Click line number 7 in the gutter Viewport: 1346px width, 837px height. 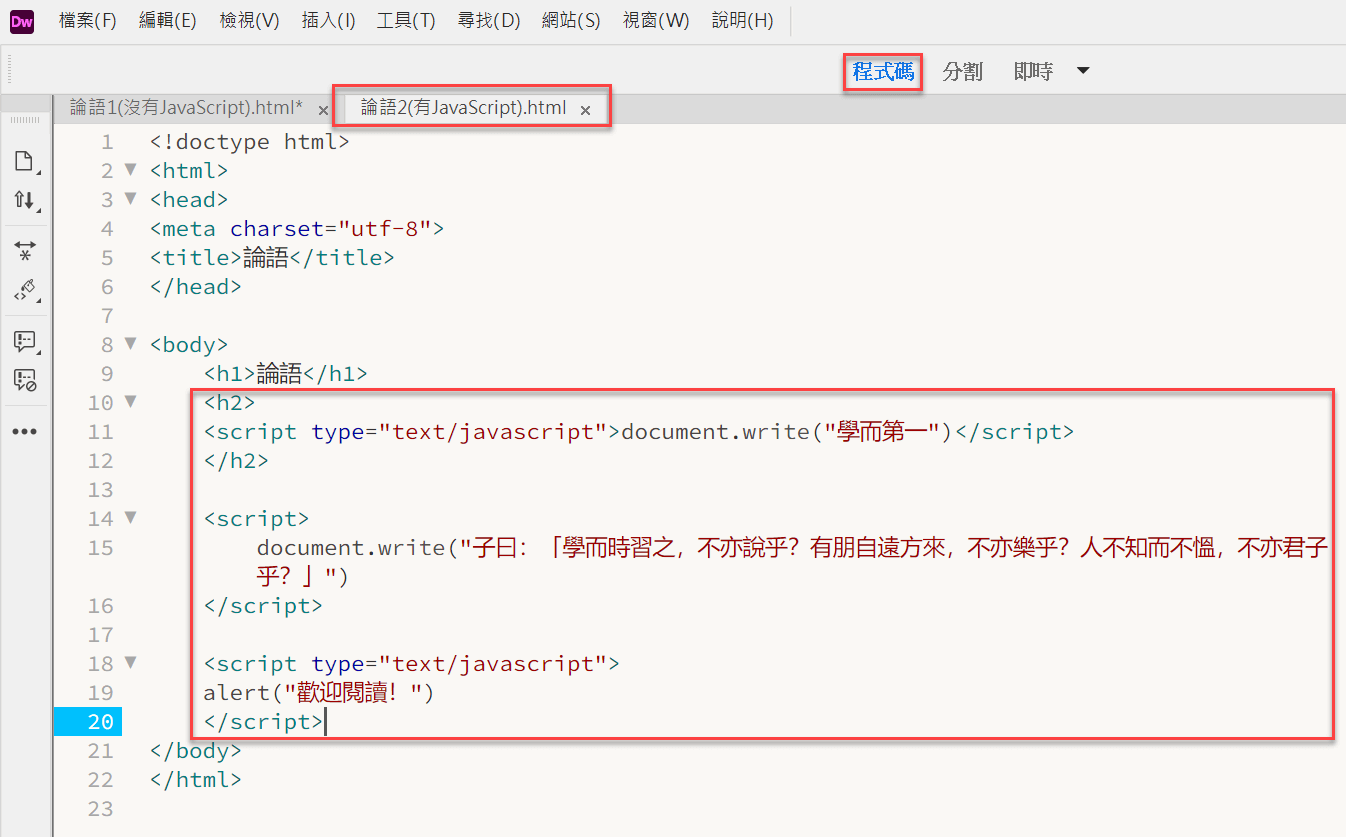107,316
